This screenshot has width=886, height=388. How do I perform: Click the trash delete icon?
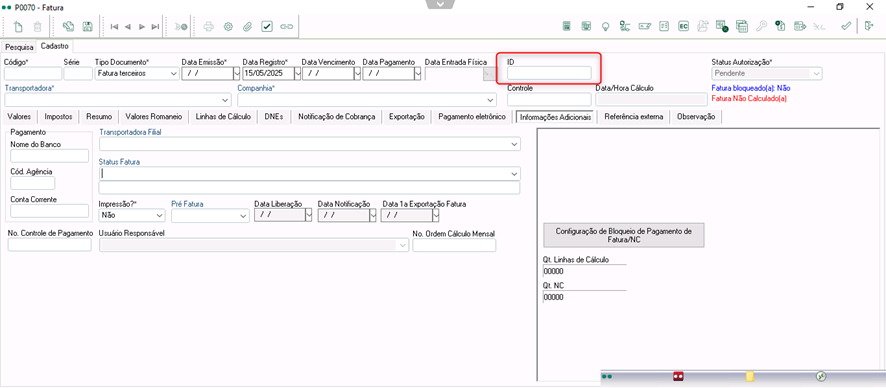tap(37, 27)
